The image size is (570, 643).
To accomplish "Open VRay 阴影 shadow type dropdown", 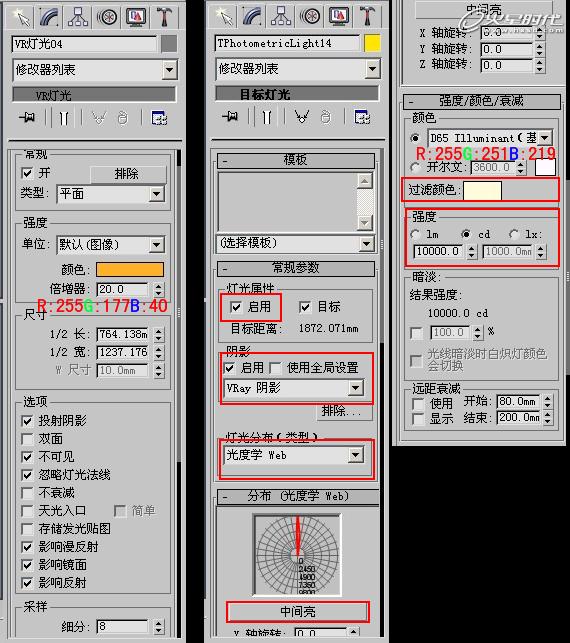I will pos(294,388).
